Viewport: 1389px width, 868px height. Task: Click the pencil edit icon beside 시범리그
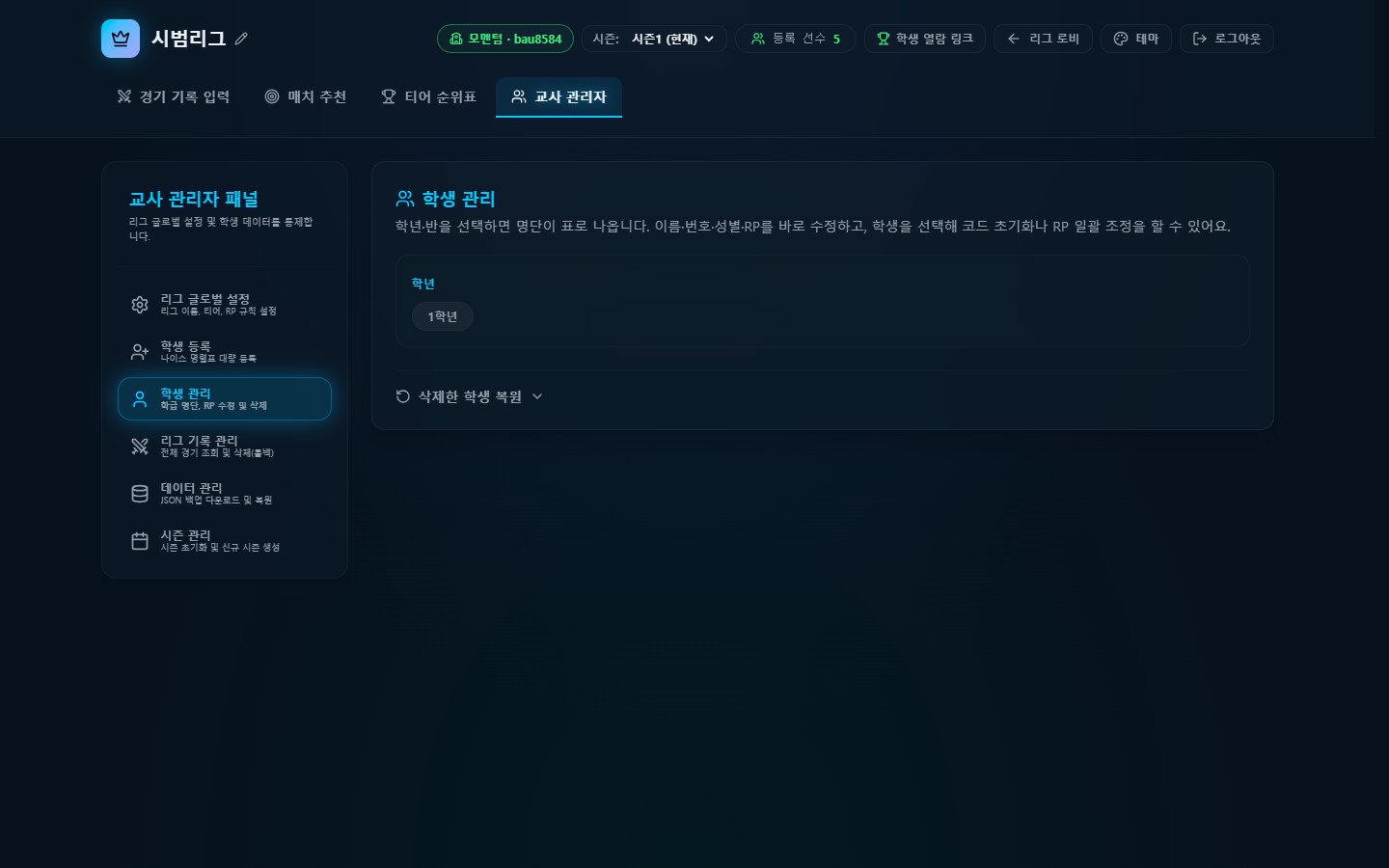[241, 39]
